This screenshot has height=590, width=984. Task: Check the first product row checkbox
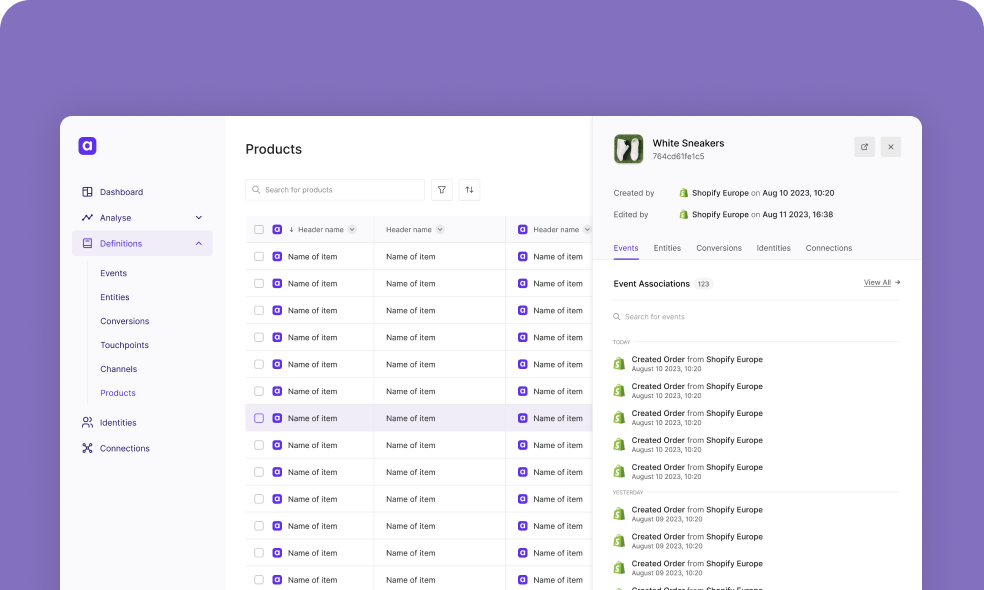tap(259, 257)
